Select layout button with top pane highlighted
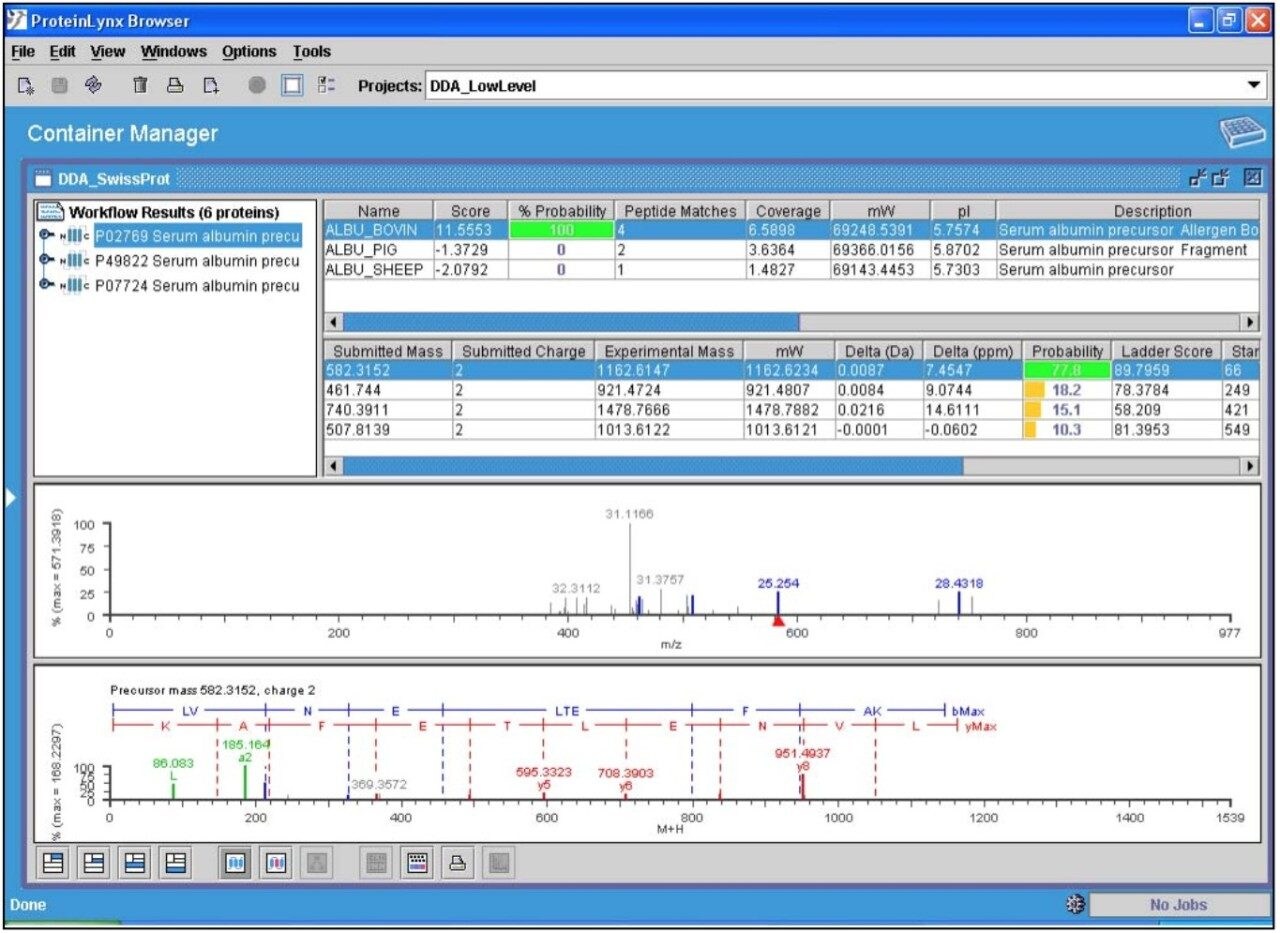This screenshot has width=1280, height=933. coord(55,864)
